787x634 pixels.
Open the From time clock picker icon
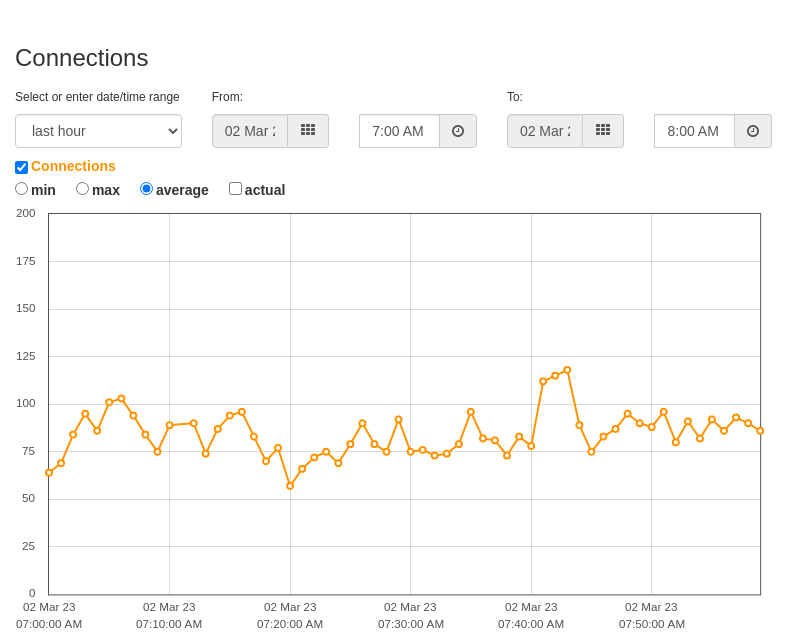pos(458,131)
